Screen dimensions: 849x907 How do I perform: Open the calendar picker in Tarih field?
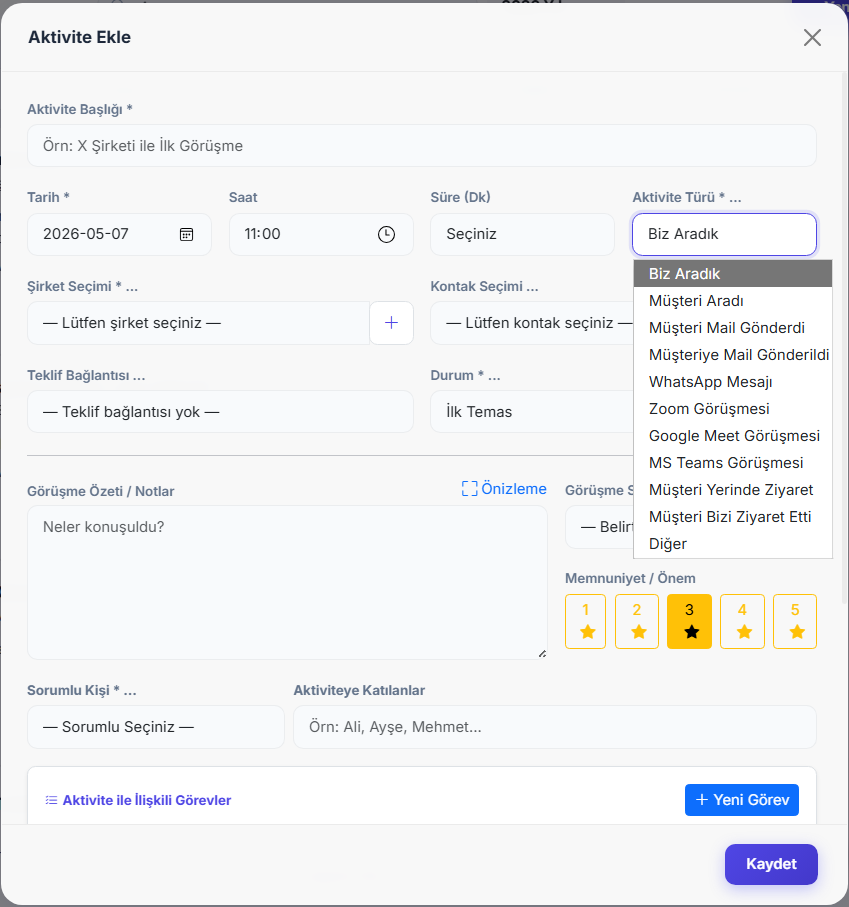point(186,234)
